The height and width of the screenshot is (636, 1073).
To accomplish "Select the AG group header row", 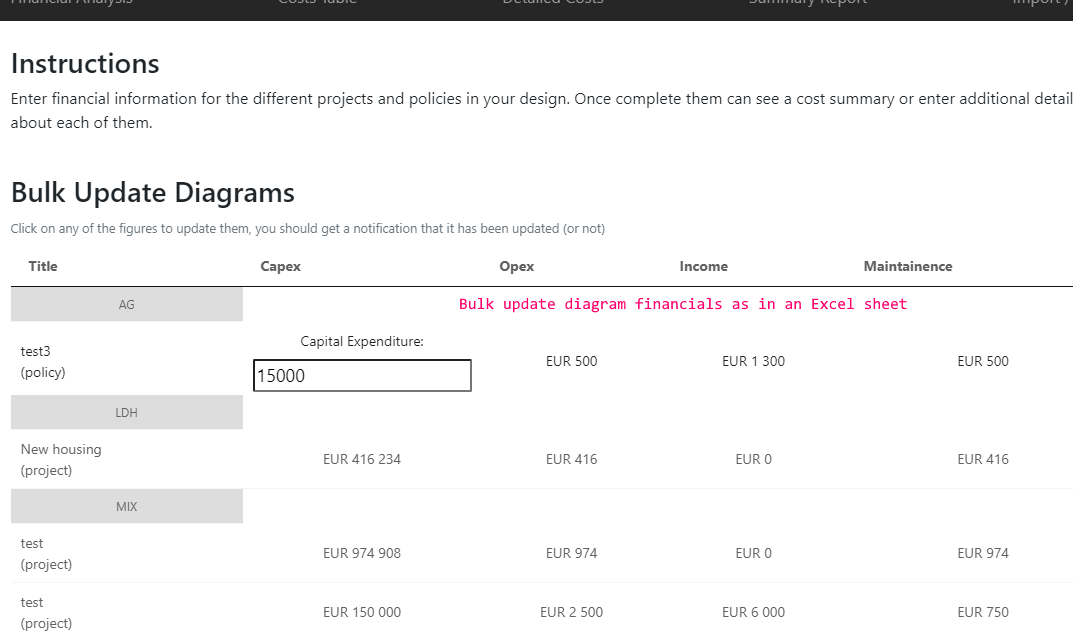I will pos(127,305).
